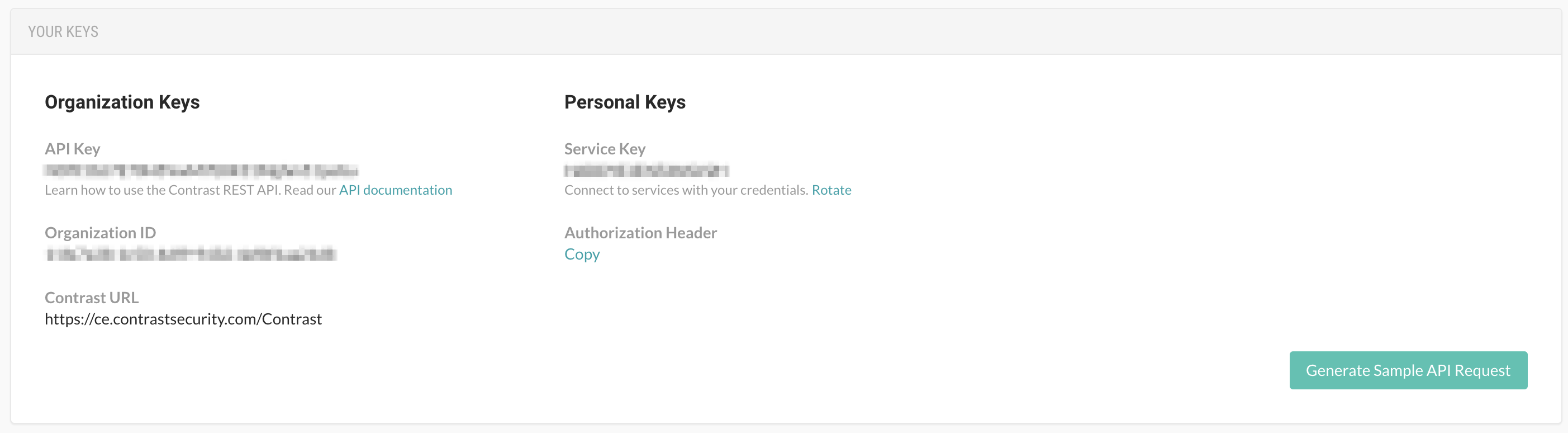Click the Personal Keys heading
The height and width of the screenshot is (433, 1568).
625,102
